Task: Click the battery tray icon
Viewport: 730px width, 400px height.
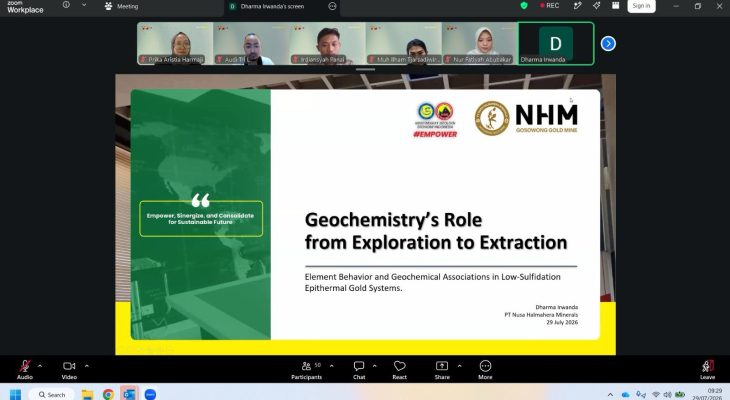Action: (x=680, y=395)
